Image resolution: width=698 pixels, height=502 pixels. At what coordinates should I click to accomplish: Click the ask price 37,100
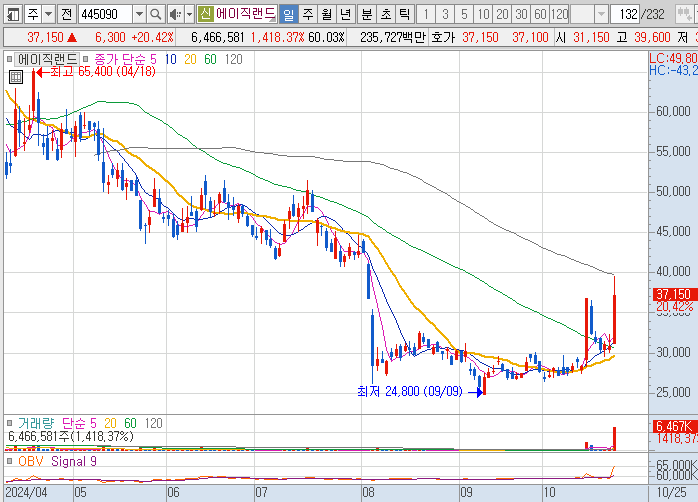tap(530, 37)
